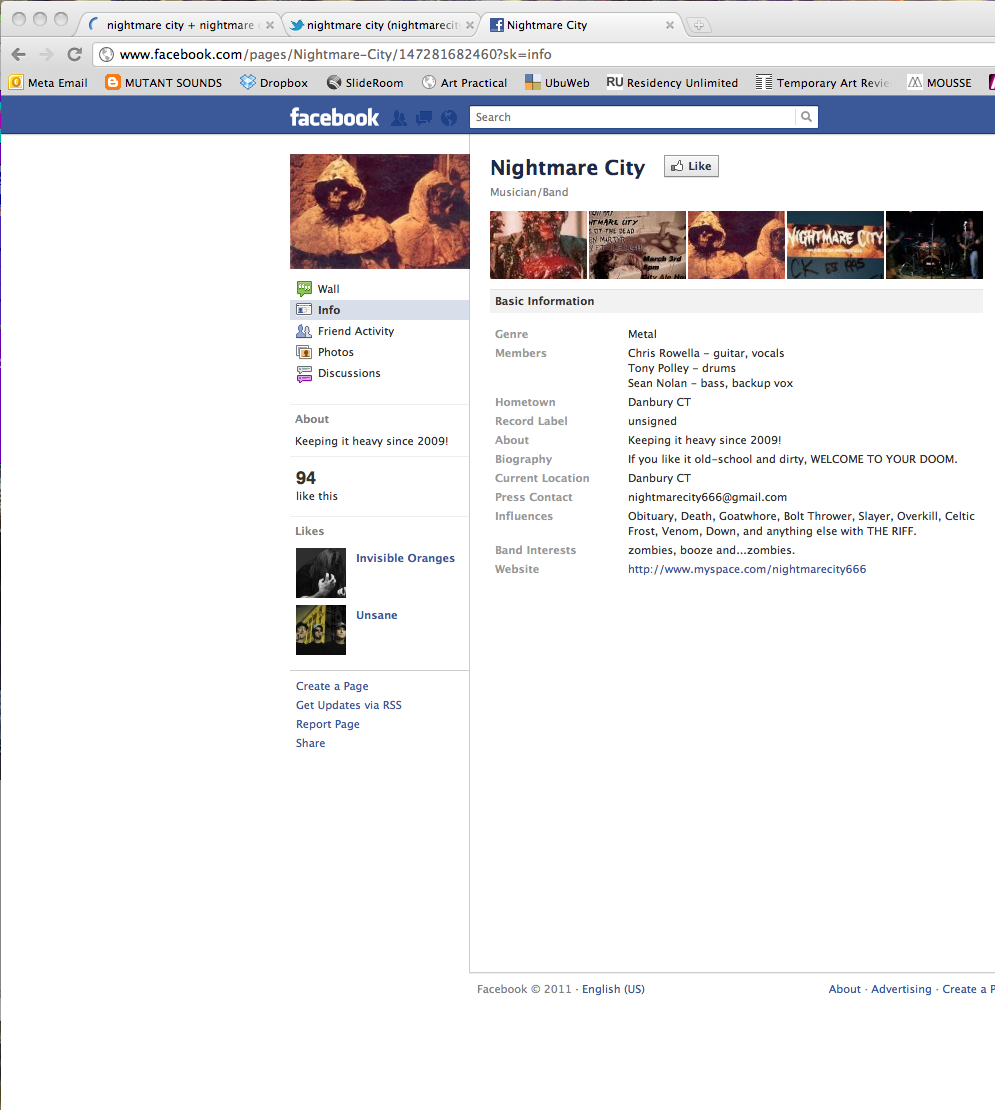
Task: Open the MOUSSE bookmark
Action: (940, 83)
